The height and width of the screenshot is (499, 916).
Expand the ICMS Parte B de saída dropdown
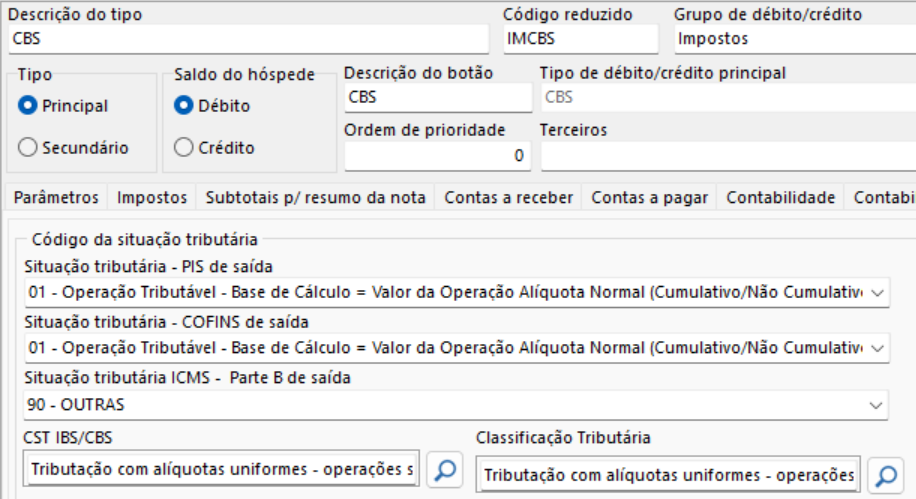[877, 404]
